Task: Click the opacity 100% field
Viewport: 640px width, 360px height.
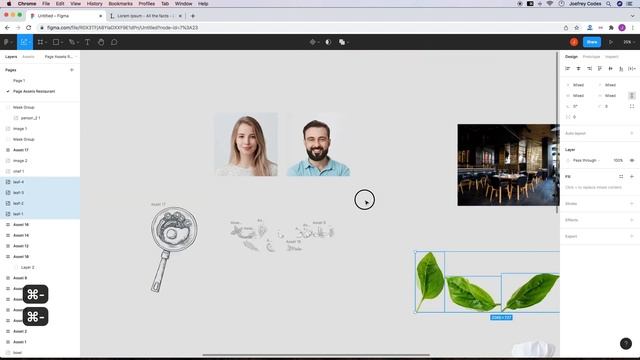Action: (618, 160)
